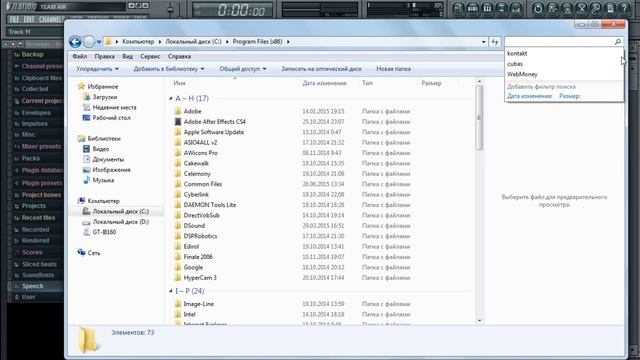Click Записать на оптический диск
This screenshot has height=360, width=640.
(321, 69)
